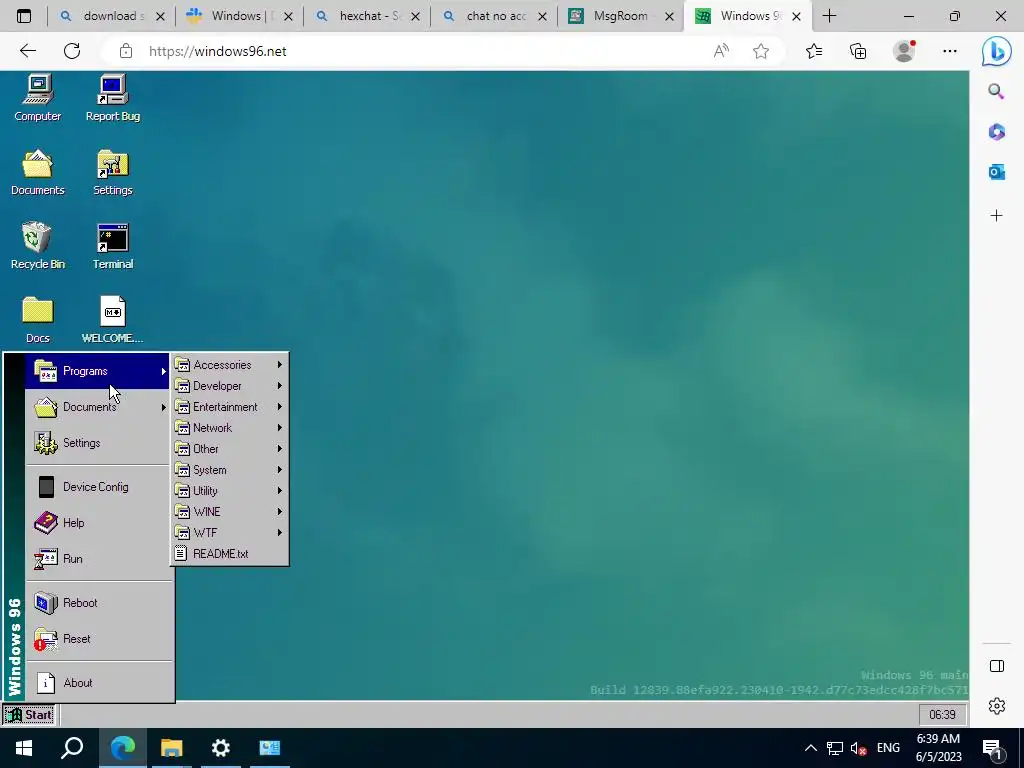Viewport: 1024px width, 768px height.
Task: Open the Recycle Bin icon
Action: click(x=37, y=246)
